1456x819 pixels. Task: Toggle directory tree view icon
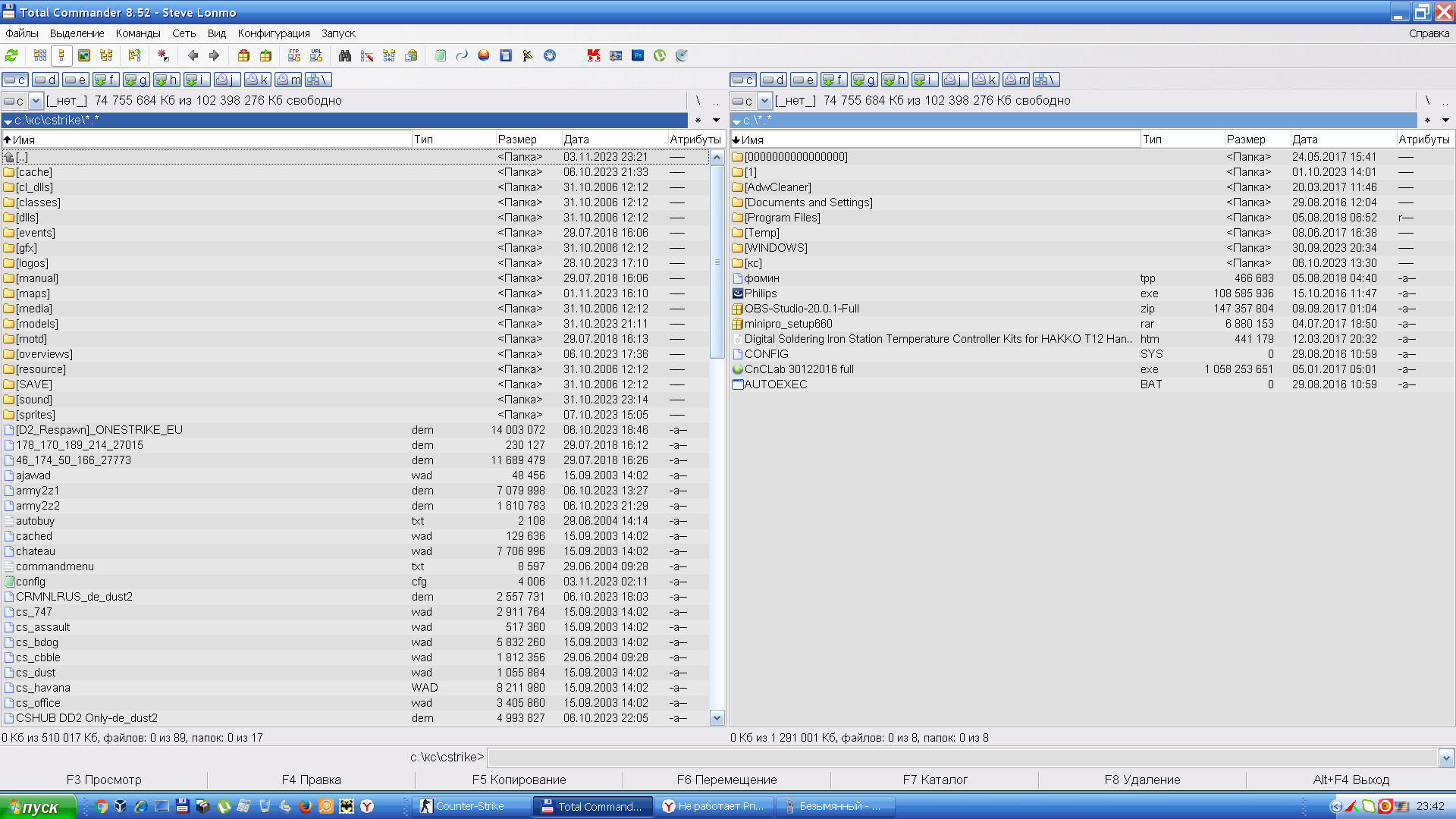click(x=106, y=55)
